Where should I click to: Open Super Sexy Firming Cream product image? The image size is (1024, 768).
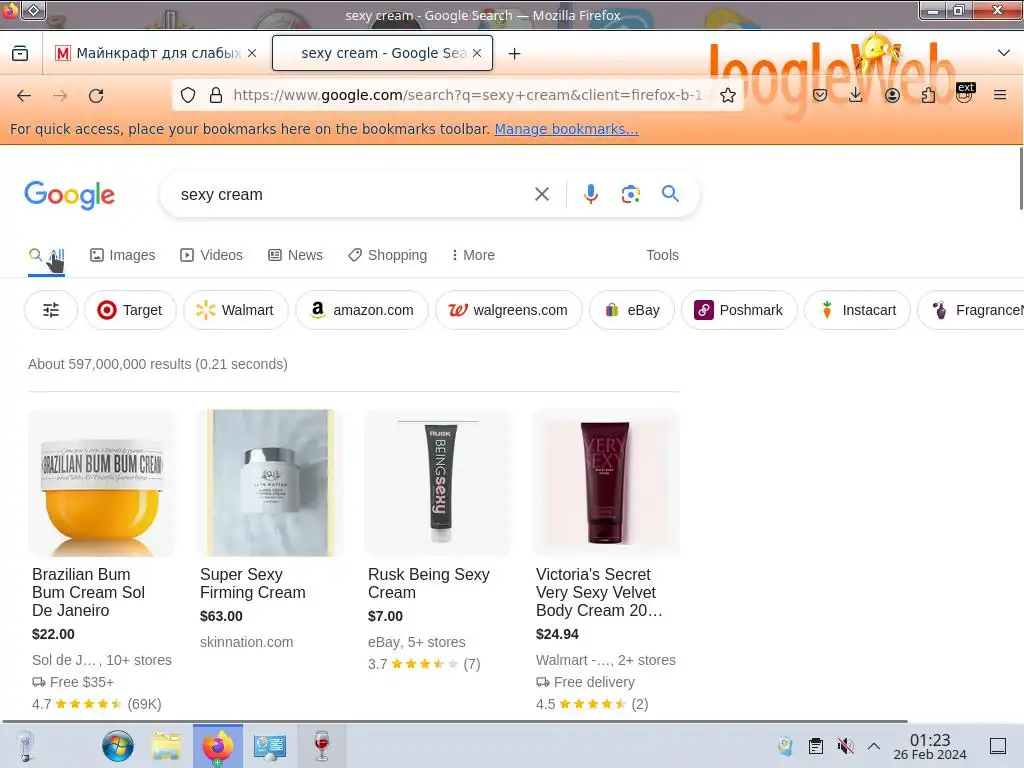point(270,483)
